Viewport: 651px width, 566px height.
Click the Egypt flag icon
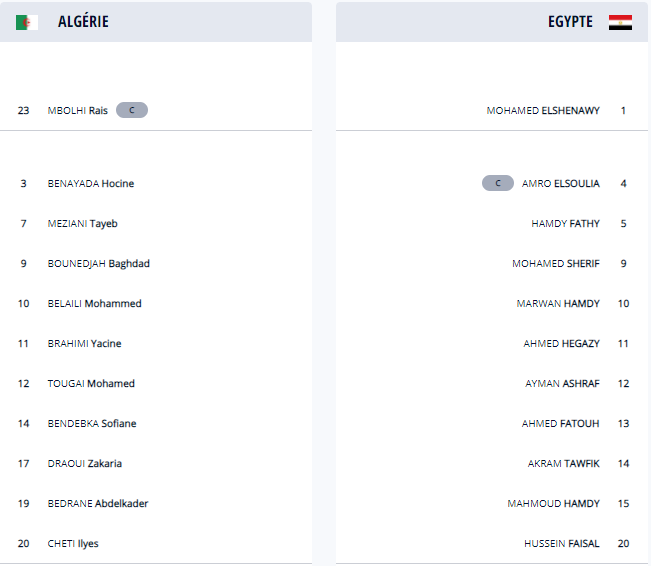[620, 22]
